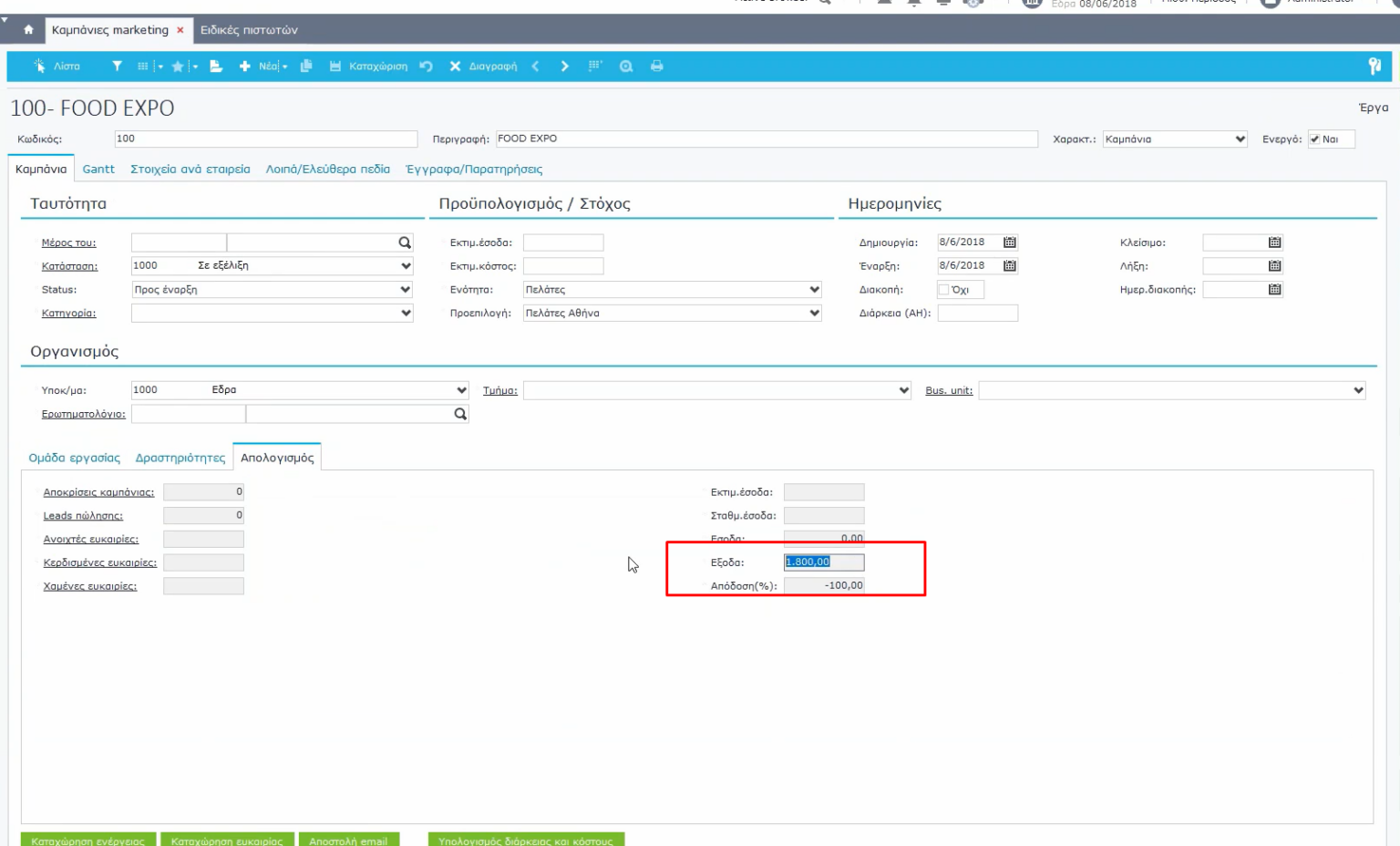Close the Καμπάνιες marketing tab

point(180,30)
